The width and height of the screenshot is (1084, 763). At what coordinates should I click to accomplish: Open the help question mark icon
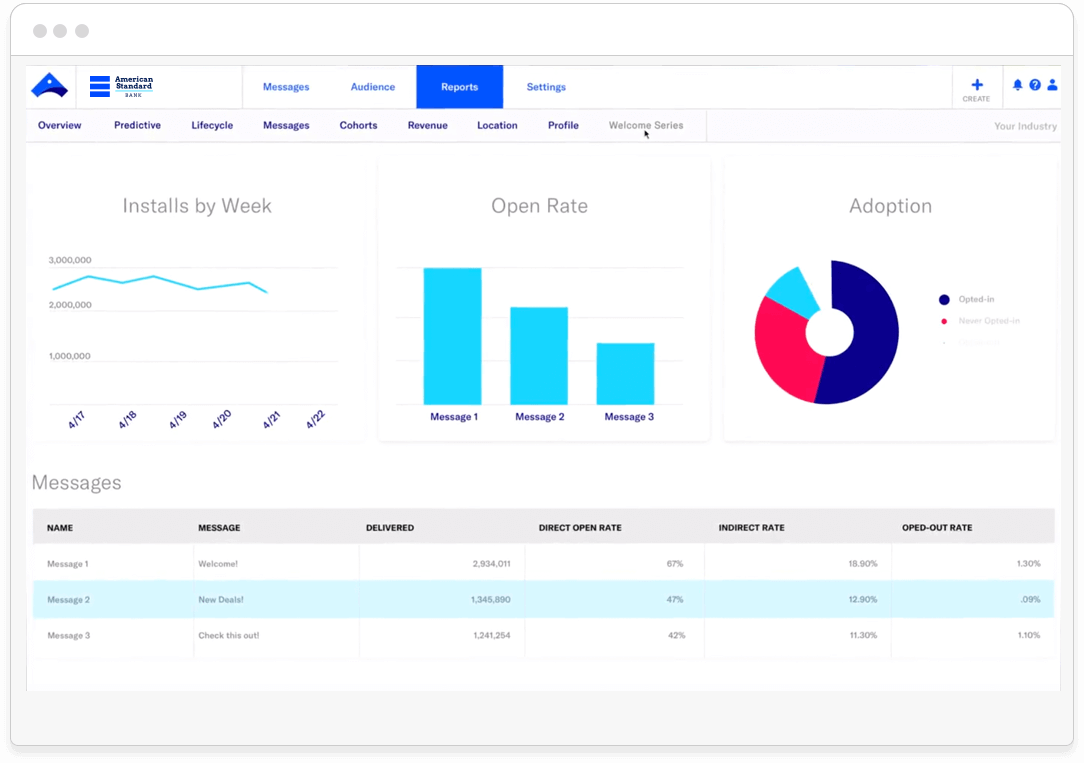pos(1035,86)
